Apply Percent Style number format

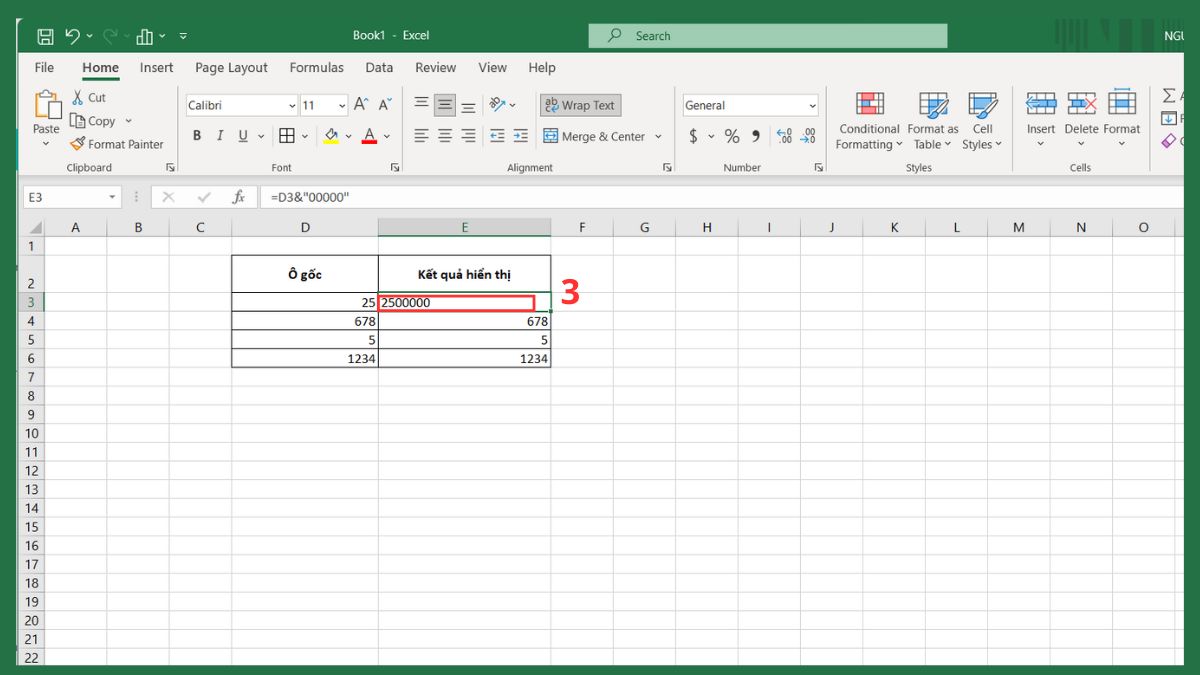(732, 136)
